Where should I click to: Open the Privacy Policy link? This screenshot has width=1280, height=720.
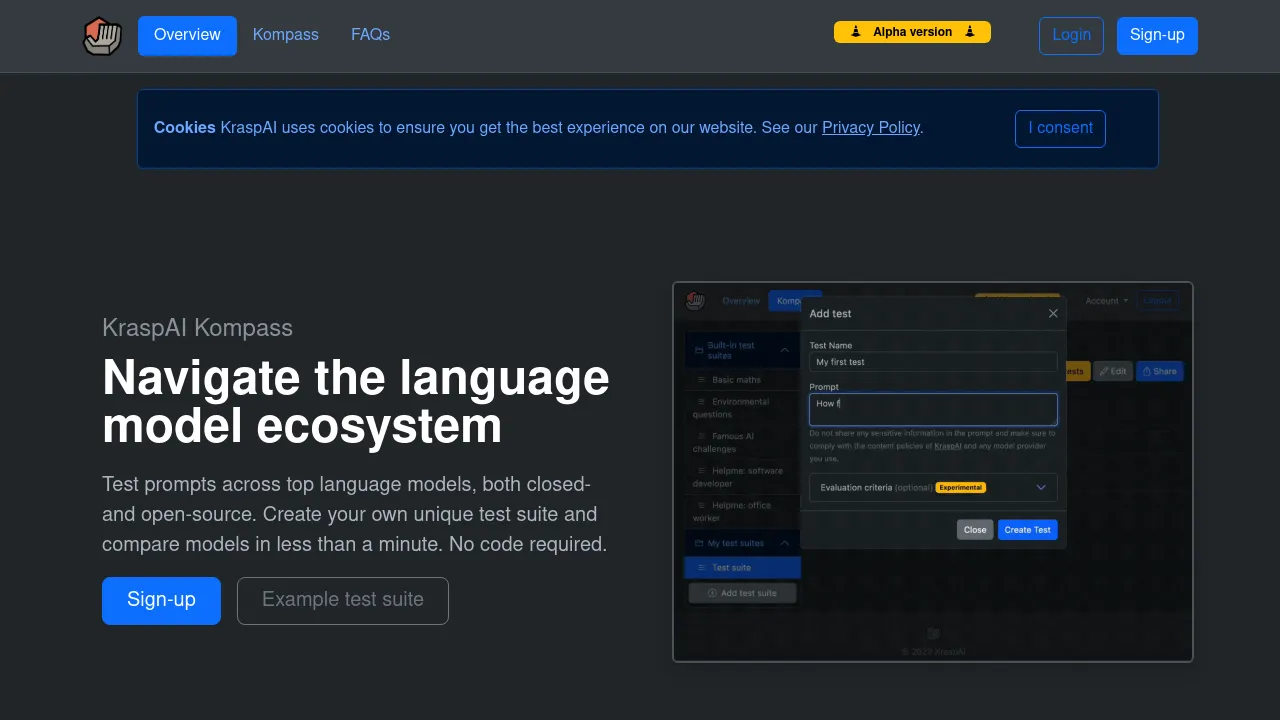[x=871, y=128]
